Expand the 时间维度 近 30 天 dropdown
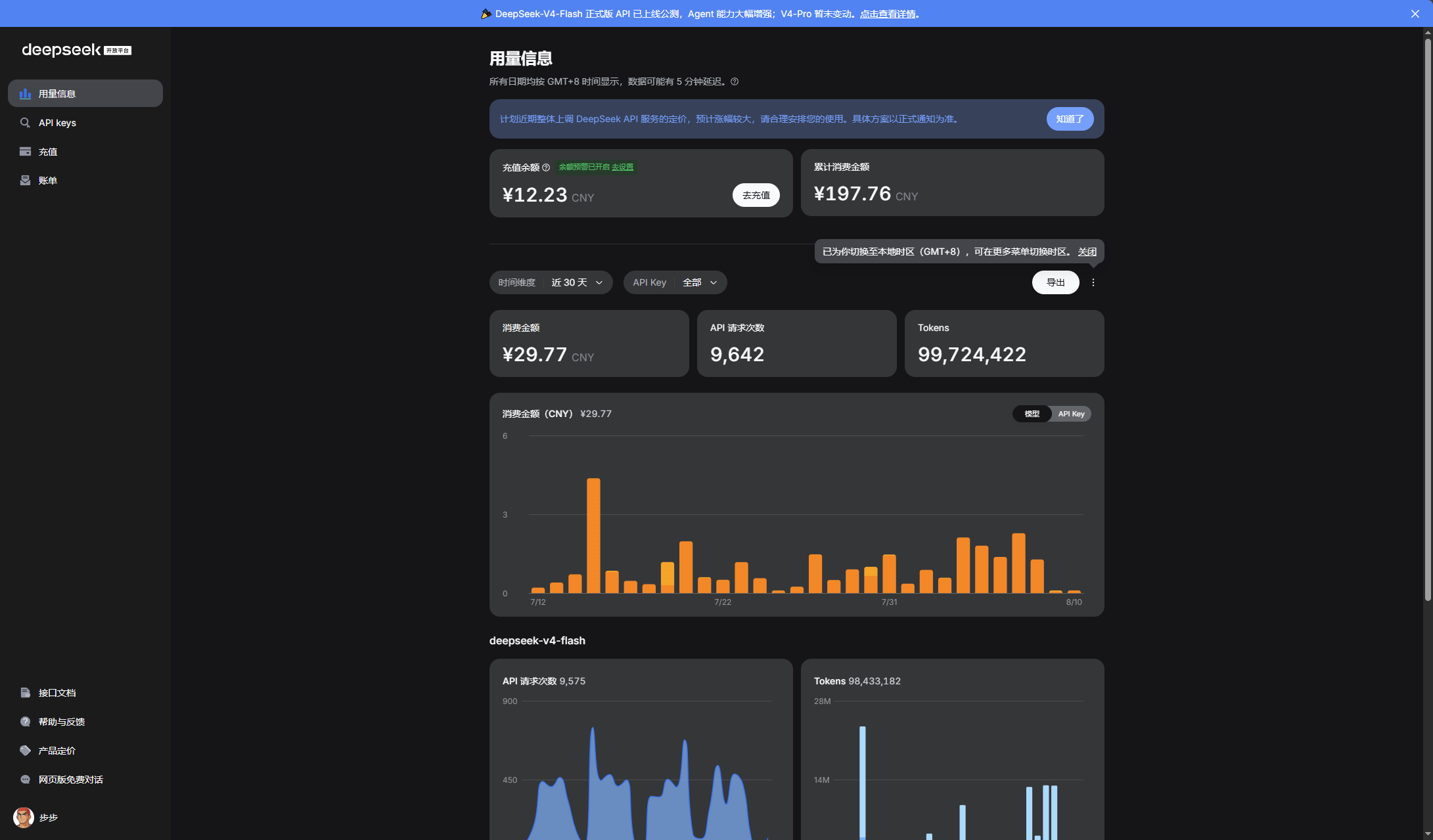The height and width of the screenshot is (840, 1433). tap(551, 282)
